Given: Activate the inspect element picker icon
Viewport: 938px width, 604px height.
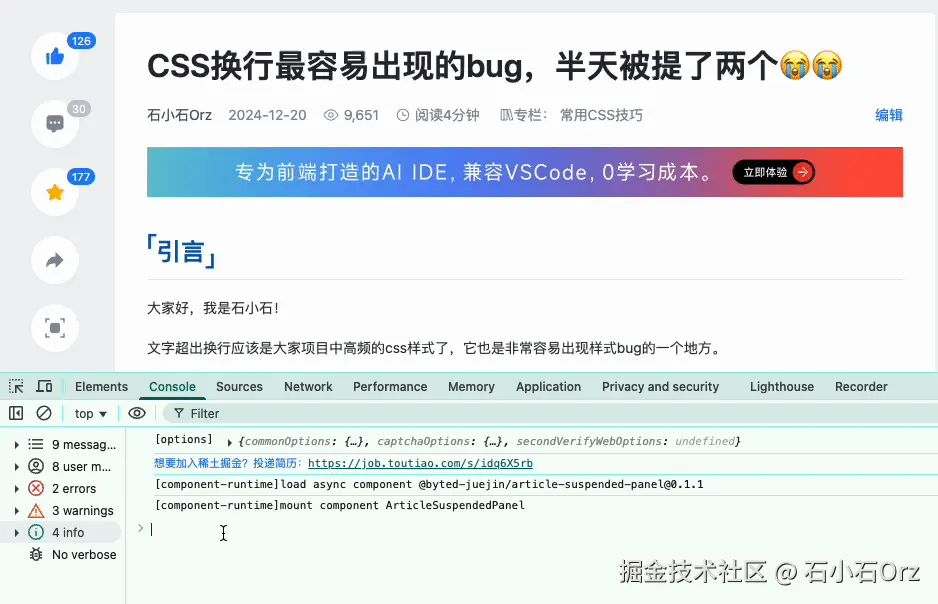Looking at the screenshot, I should (x=16, y=387).
